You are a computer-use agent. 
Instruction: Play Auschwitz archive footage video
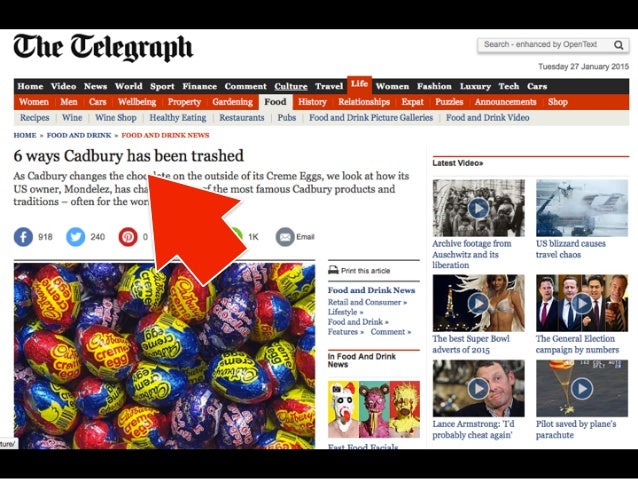[x=478, y=208]
